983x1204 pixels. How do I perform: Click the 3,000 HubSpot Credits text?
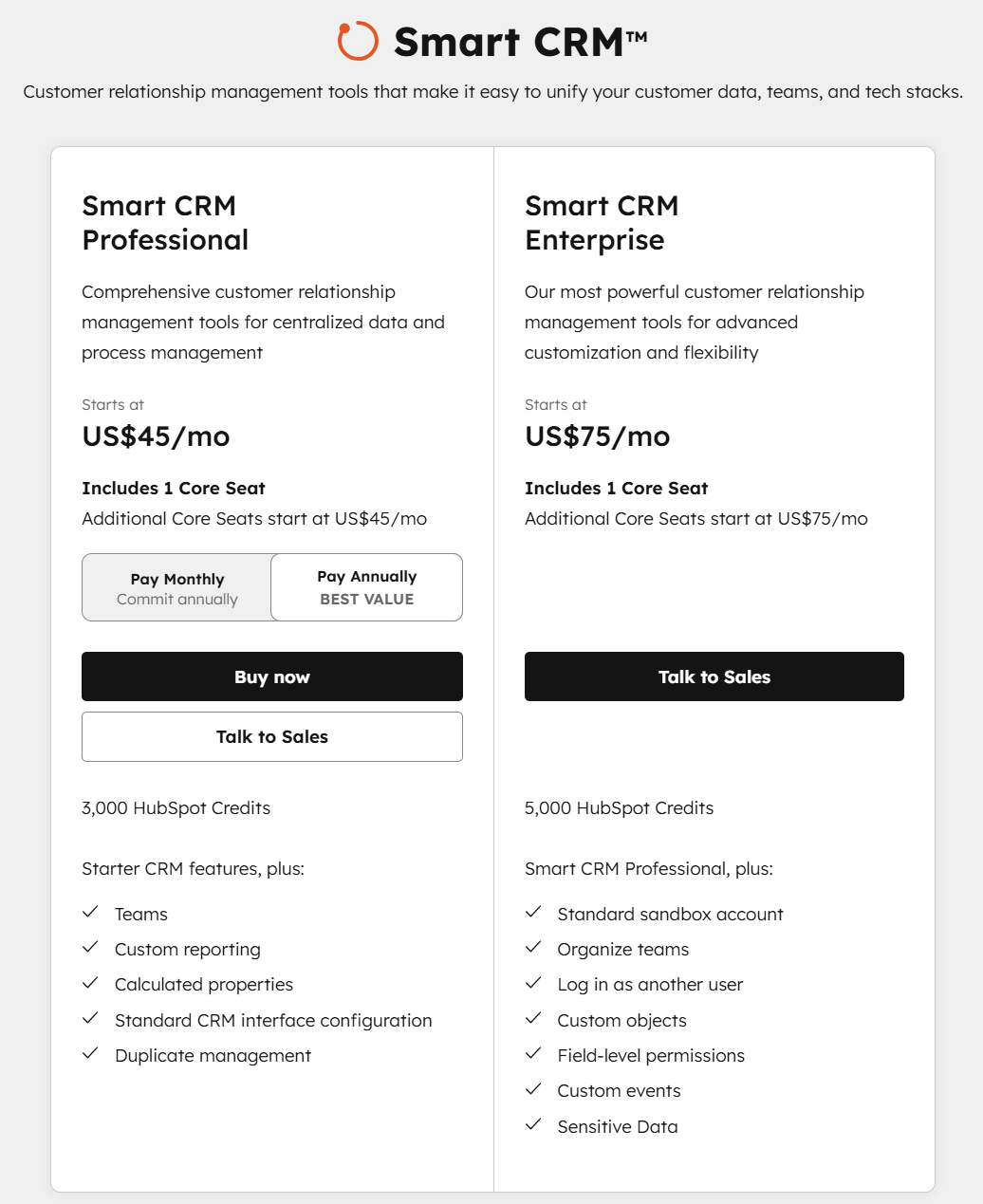pyautogui.click(x=176, y=808)
